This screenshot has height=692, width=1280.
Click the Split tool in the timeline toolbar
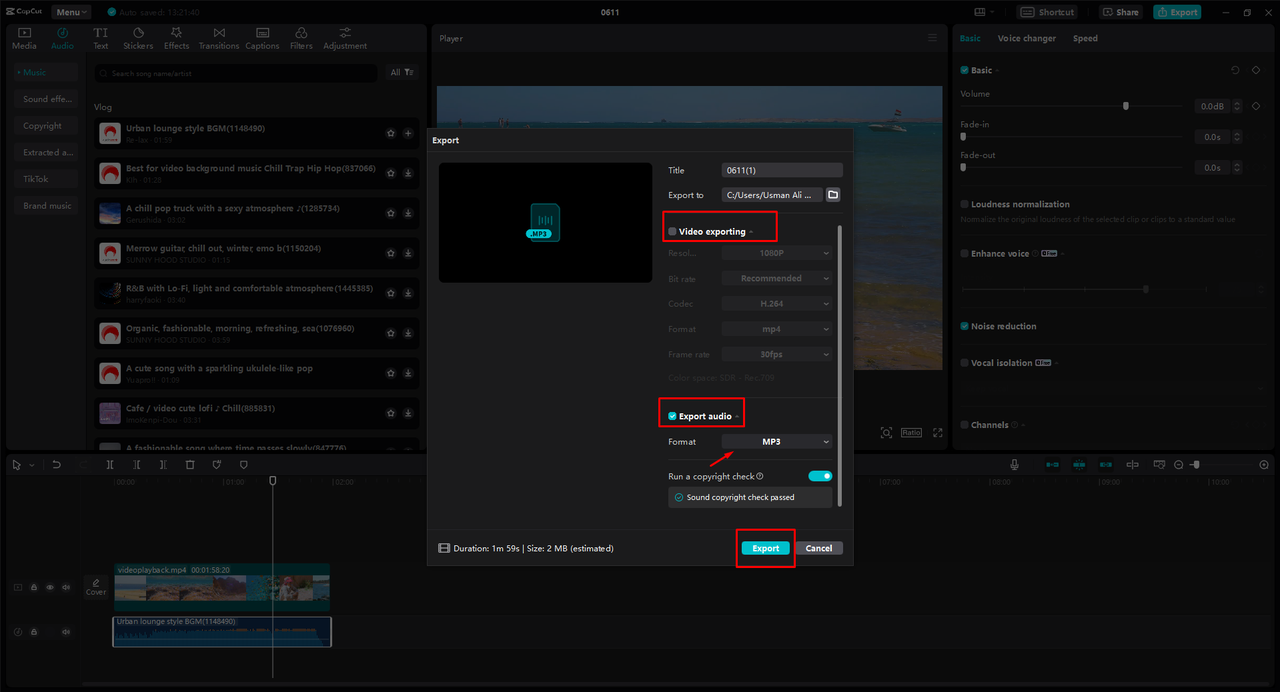(110, 465)
